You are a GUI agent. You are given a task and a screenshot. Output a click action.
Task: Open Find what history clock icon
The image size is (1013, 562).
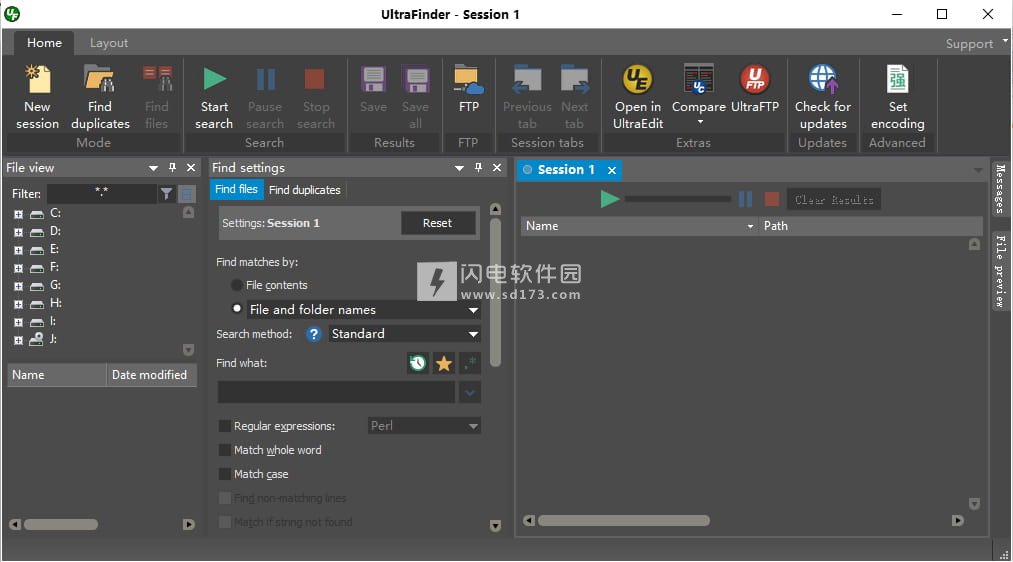click(417, 363)
